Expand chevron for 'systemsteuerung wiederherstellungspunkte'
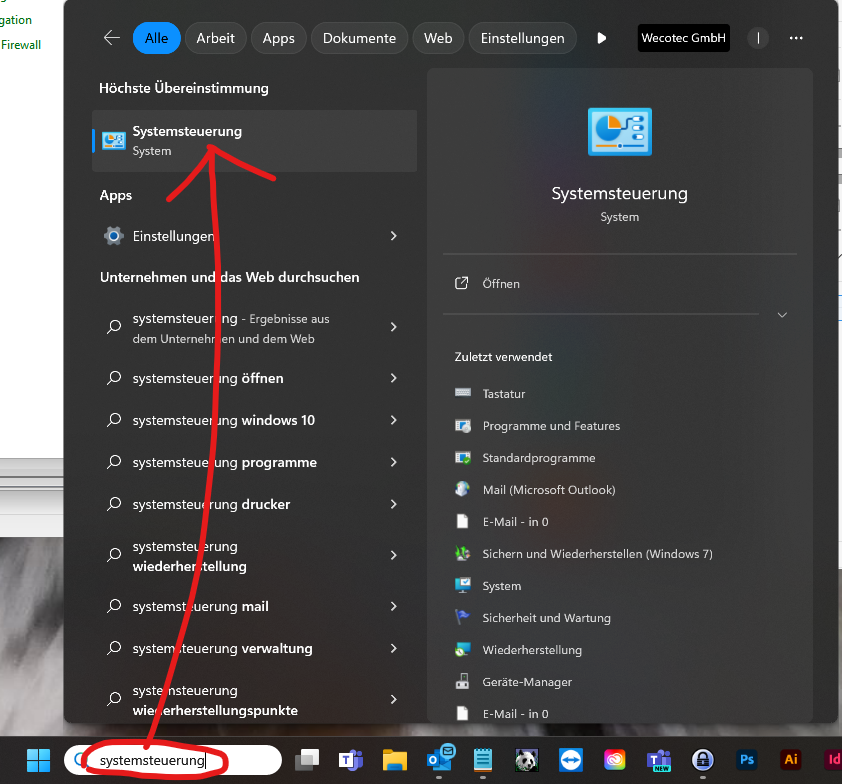The image size is (842, 784). pos(394,699)
